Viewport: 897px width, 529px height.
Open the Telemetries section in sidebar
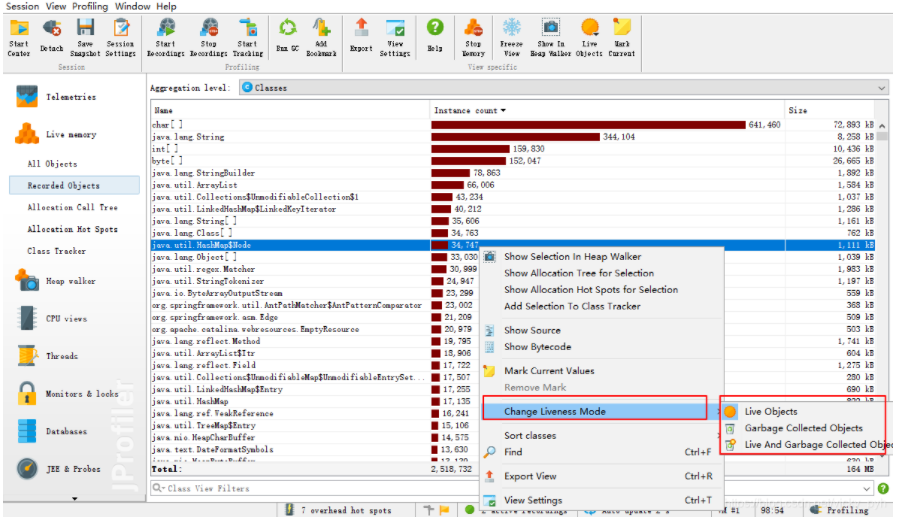pos(56,97)
